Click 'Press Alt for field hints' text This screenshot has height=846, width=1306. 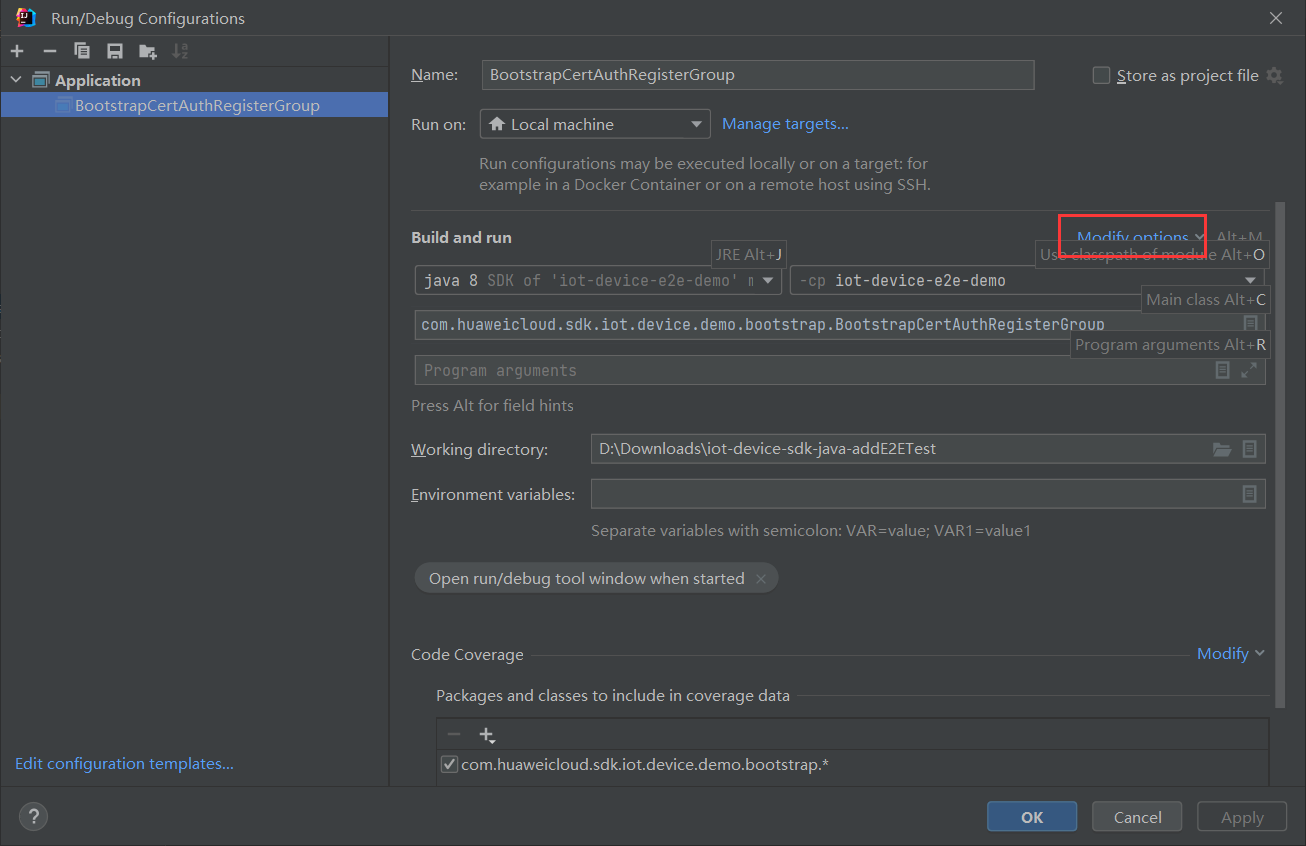pos(493,406)
